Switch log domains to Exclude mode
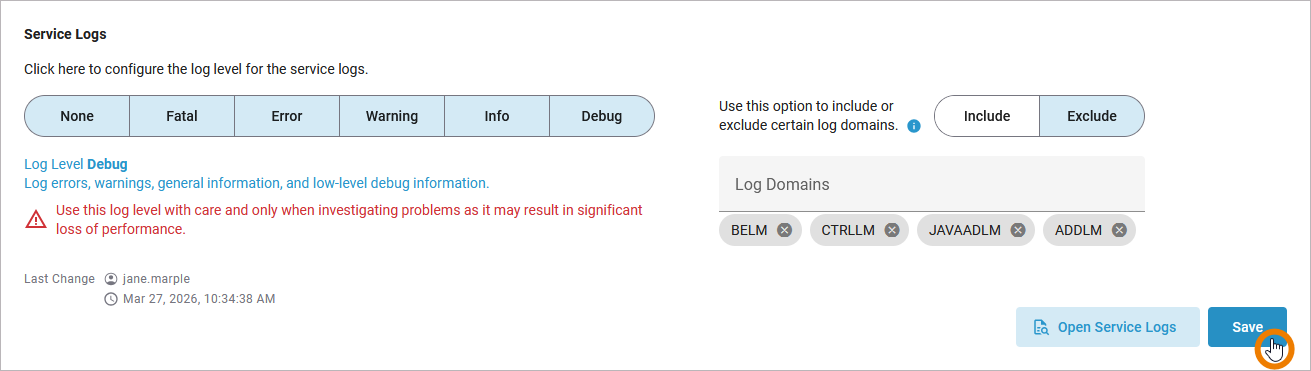Image resolution: width=1311 pixels, height=371 pixels. pyautogui.click(x=1092, y=116)
